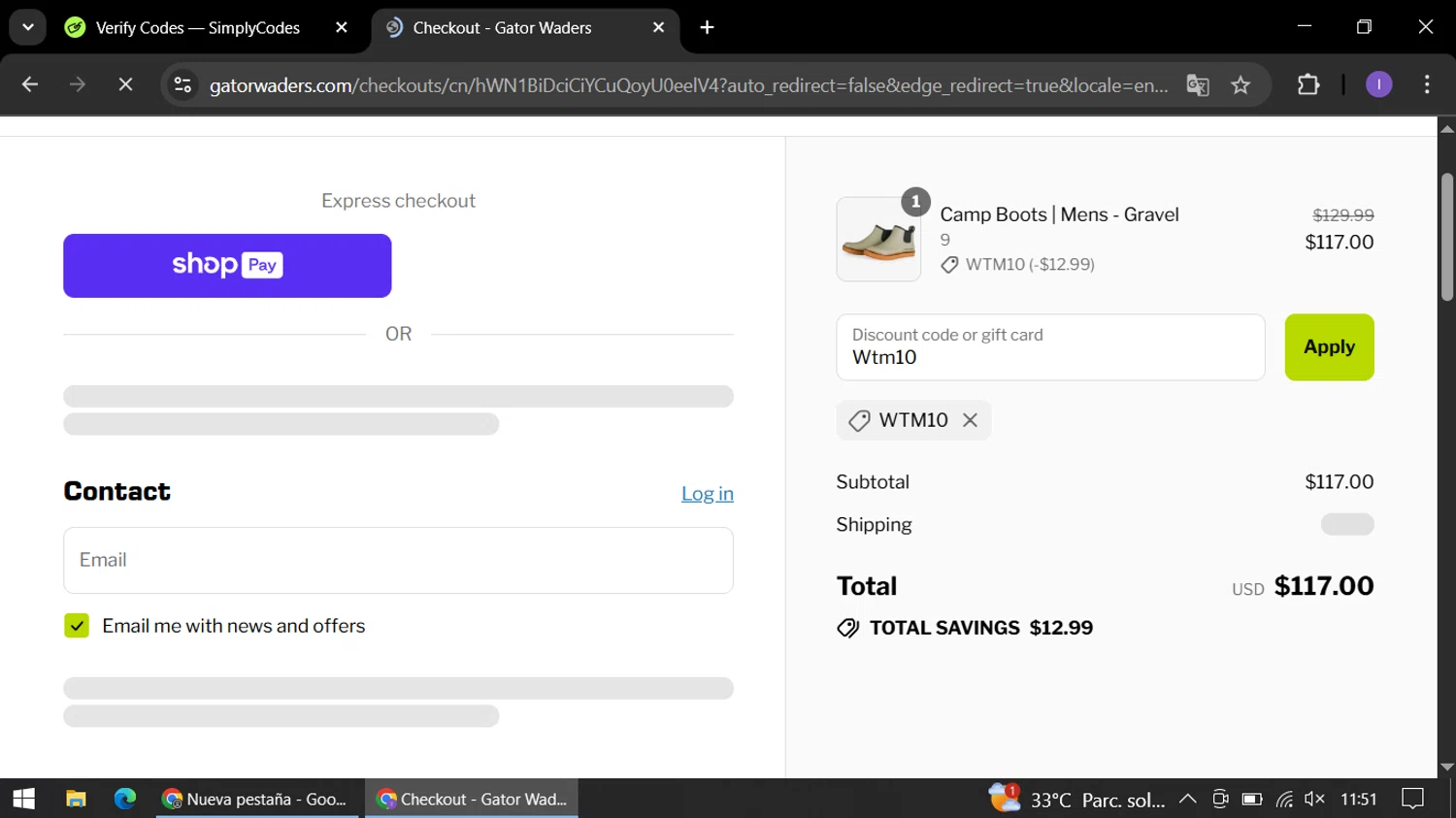Click the scrollbar up arrow
Screen dimensions: 1456x818
point(1446,128)
